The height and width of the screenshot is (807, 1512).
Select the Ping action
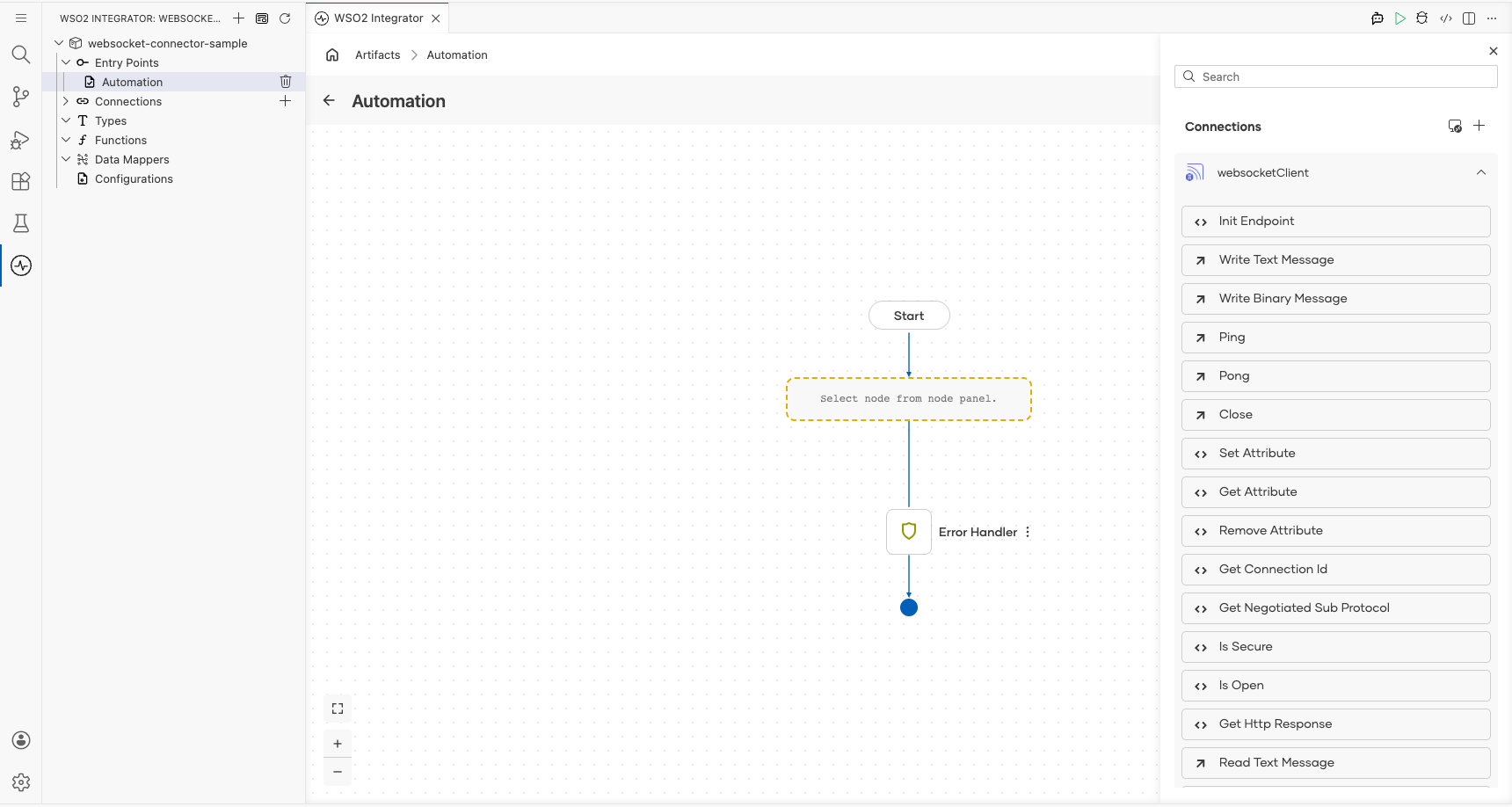1336,338
